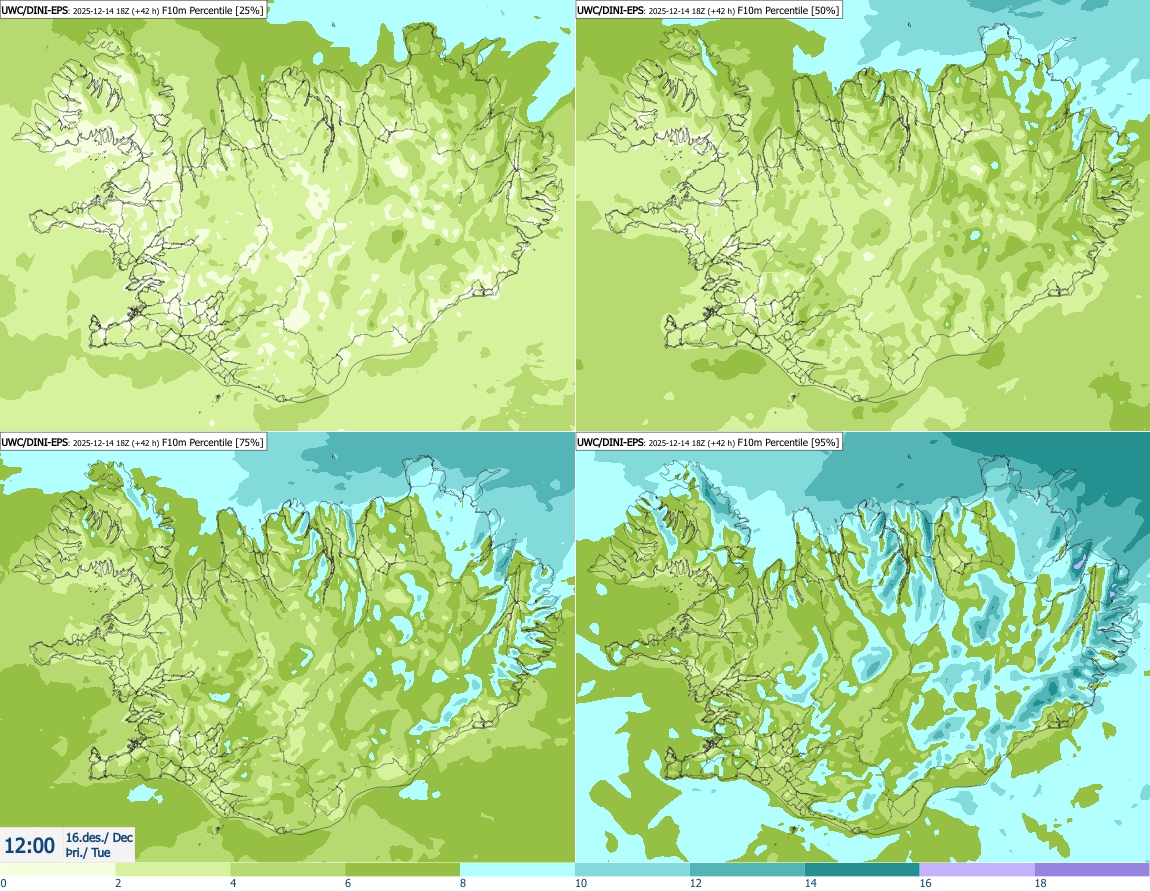Click the F10m Percentile [75%] panel title
Screen dimensions: 1150x891
(x=133, y=441)
